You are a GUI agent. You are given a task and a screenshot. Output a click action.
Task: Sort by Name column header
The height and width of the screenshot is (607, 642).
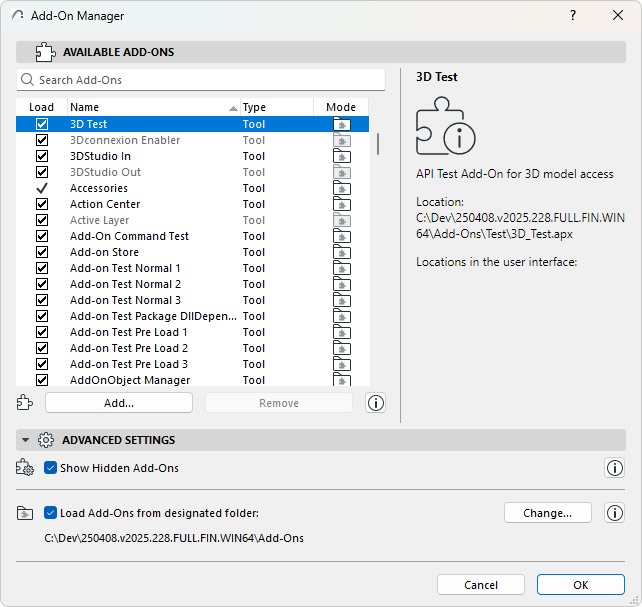tap(154, 107)
